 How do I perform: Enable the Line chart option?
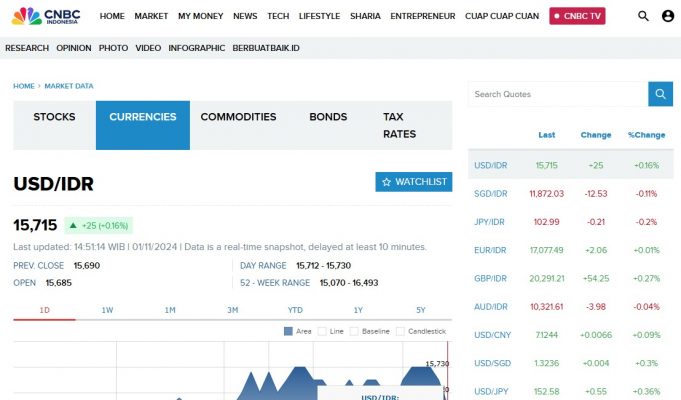coord(324,331)
